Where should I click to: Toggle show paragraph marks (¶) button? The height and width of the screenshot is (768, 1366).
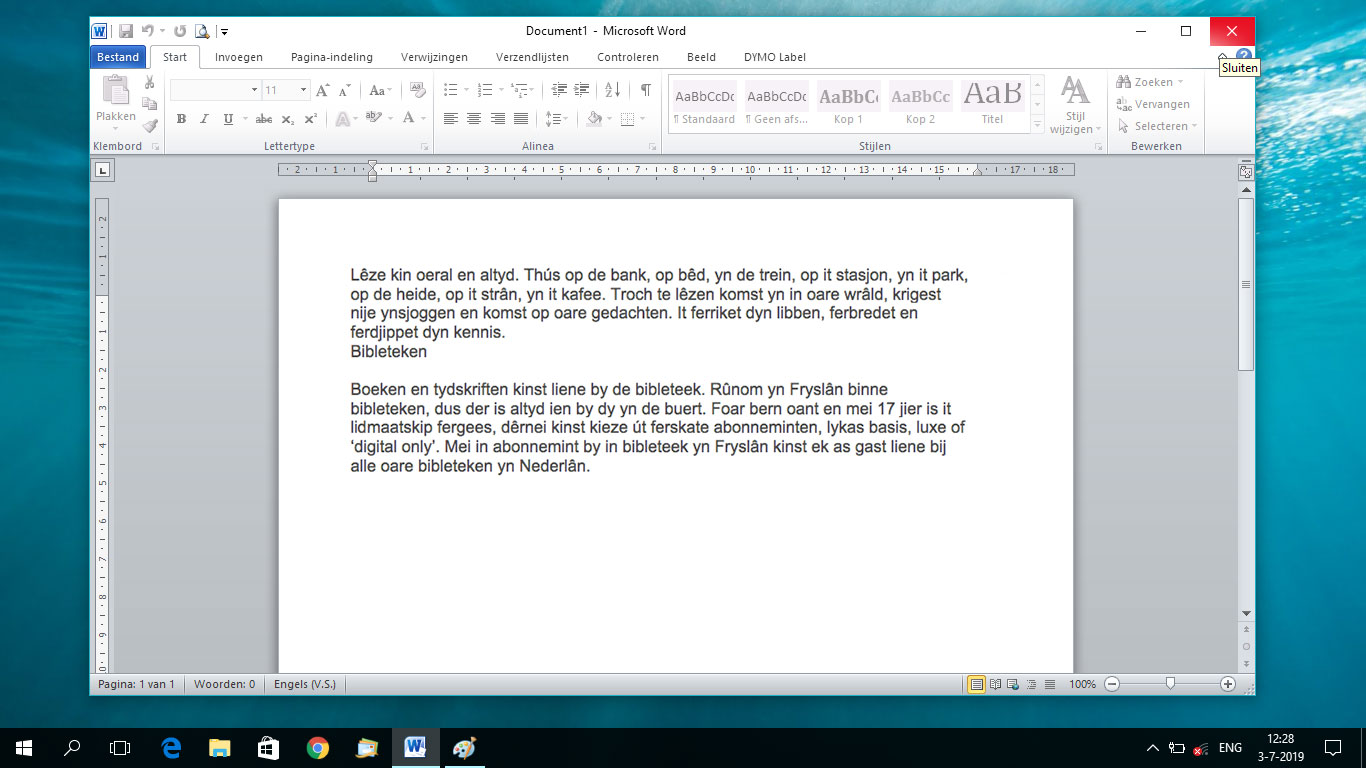pos(646,90)
